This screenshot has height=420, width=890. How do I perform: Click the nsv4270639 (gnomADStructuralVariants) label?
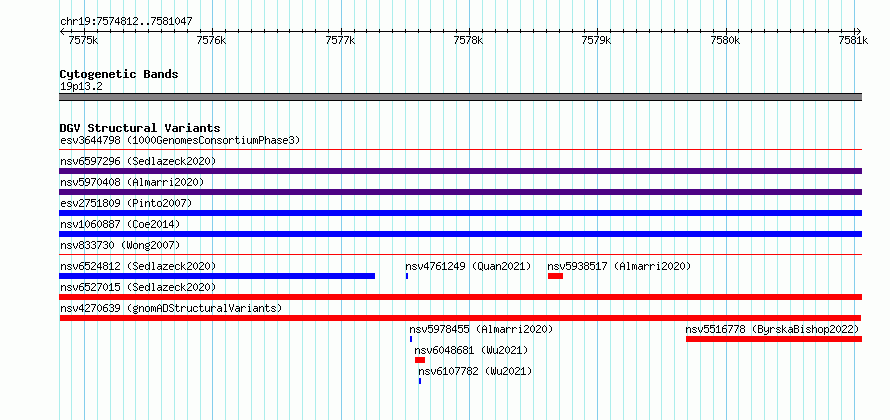click(171, 308)
